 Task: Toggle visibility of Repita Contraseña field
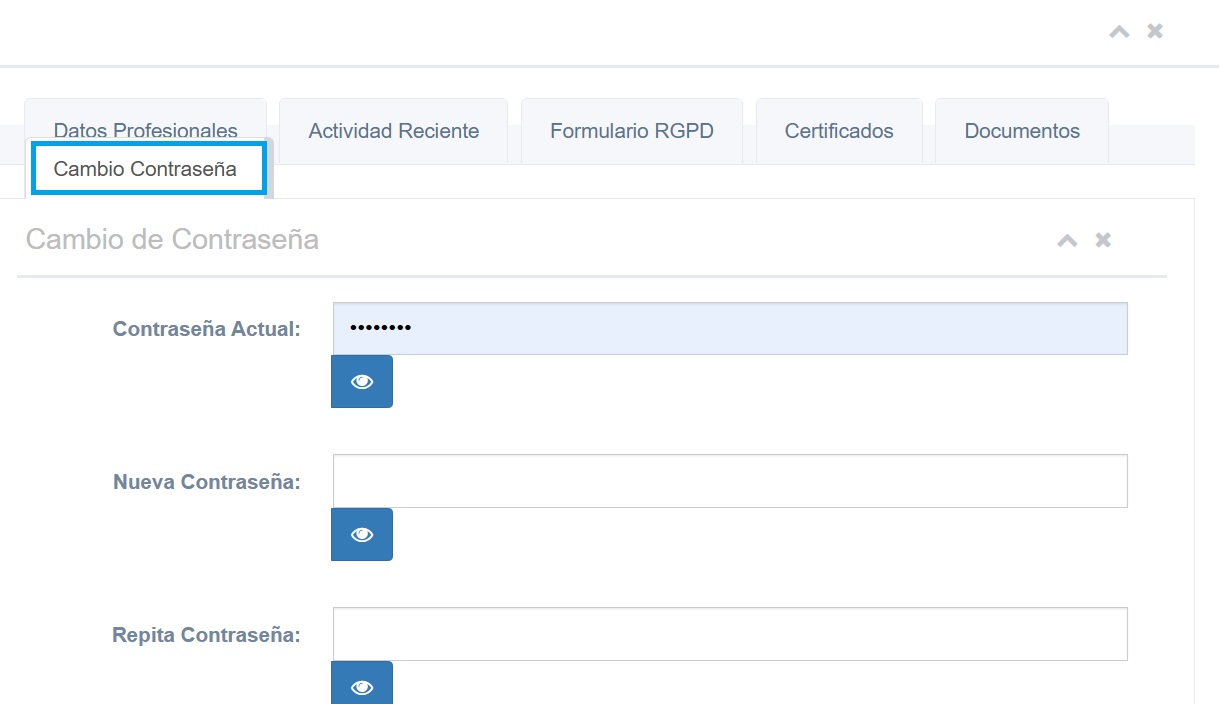click(x=362, y=685)
